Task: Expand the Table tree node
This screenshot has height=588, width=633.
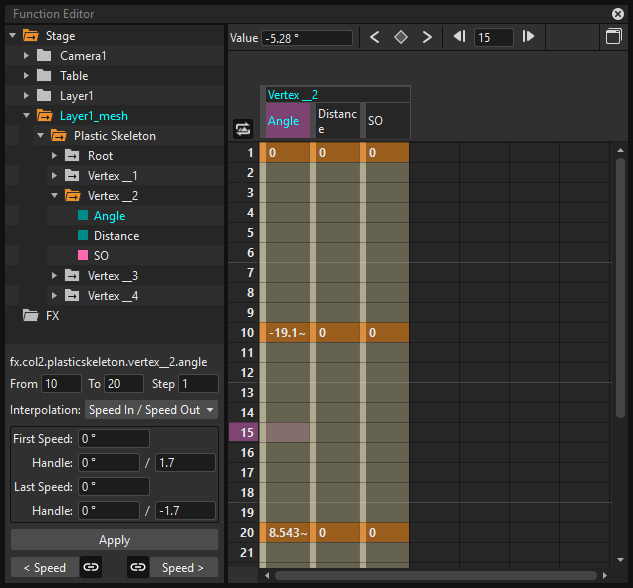Action: click(26, 75)
